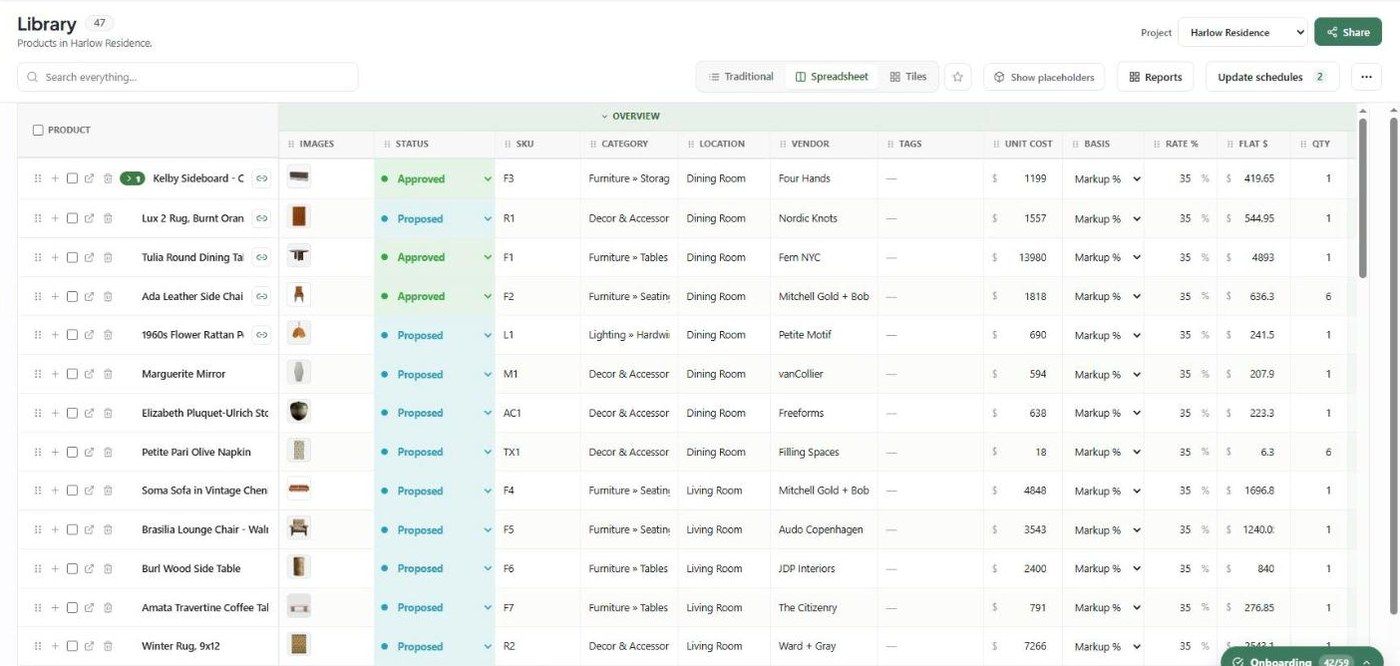The height and width of the screenshot is (666, 1400).
Task: Delete the Marguerite Mirror product
Action: 108,374
